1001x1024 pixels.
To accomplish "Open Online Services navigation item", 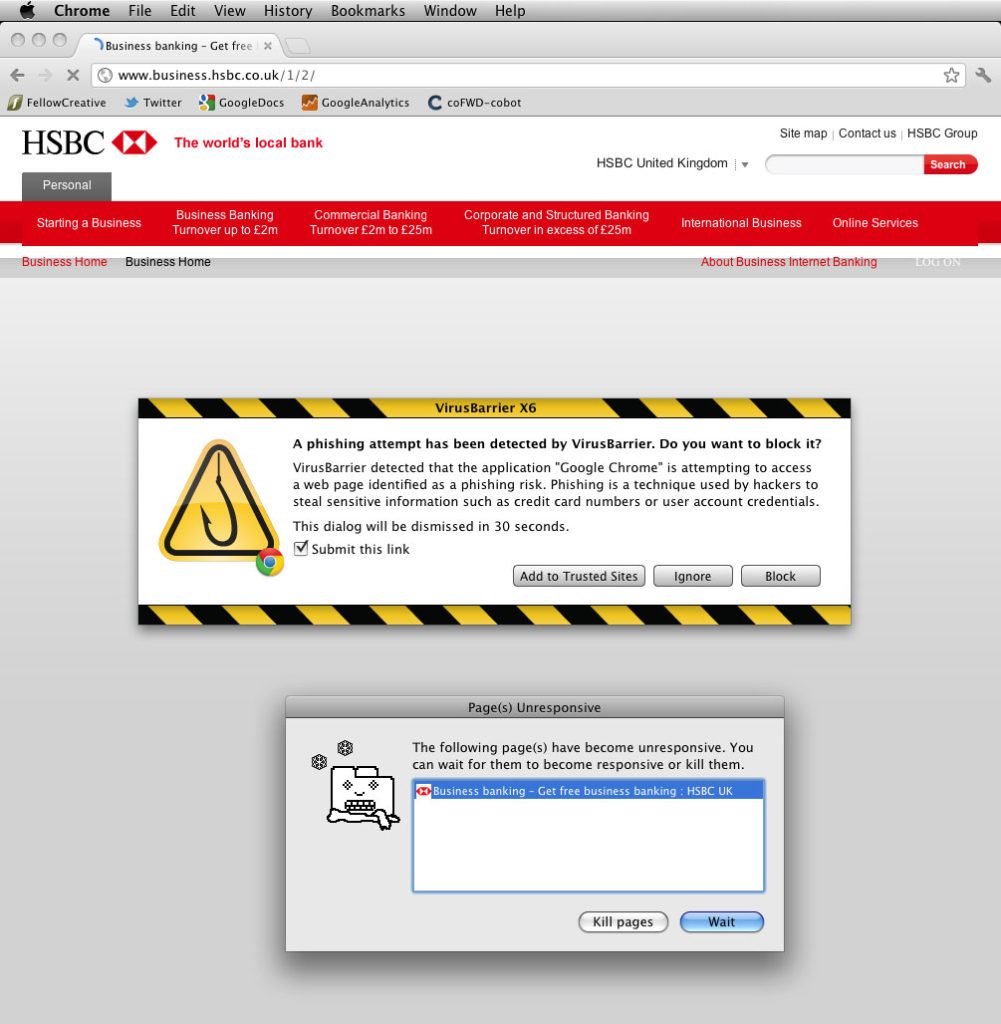I will pos(875,223).
